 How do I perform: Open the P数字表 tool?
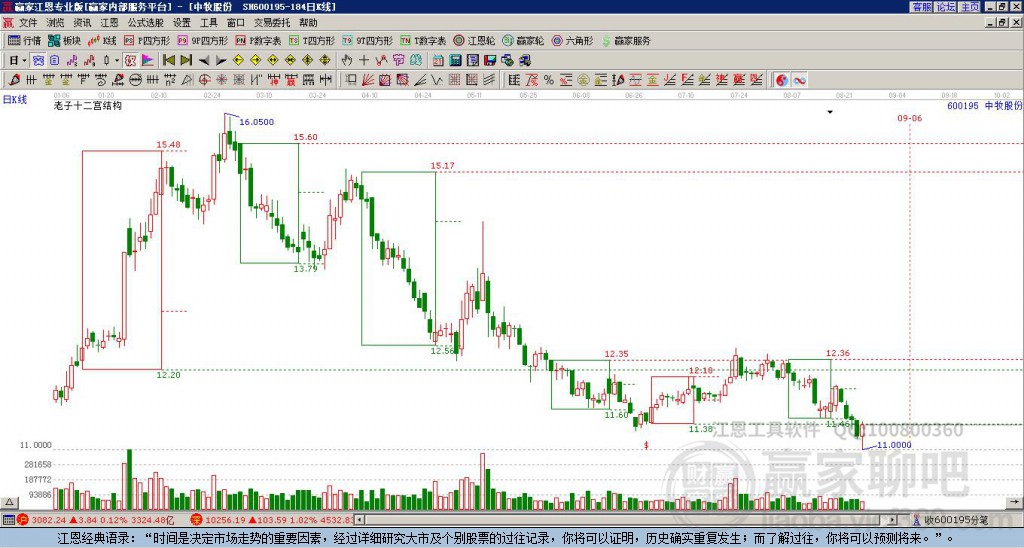pos(258,40)
